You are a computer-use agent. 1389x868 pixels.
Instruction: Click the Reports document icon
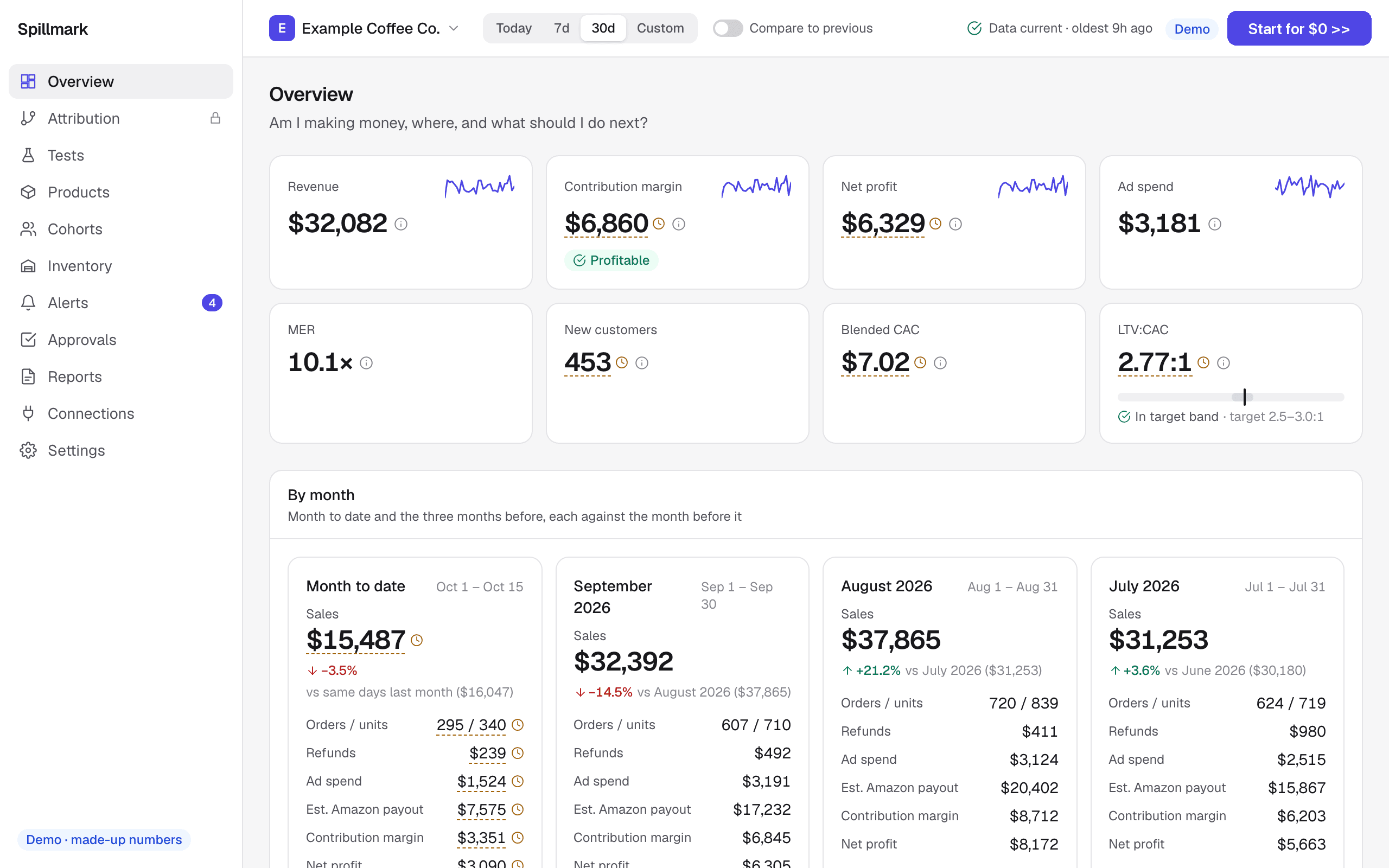[28, 376]
